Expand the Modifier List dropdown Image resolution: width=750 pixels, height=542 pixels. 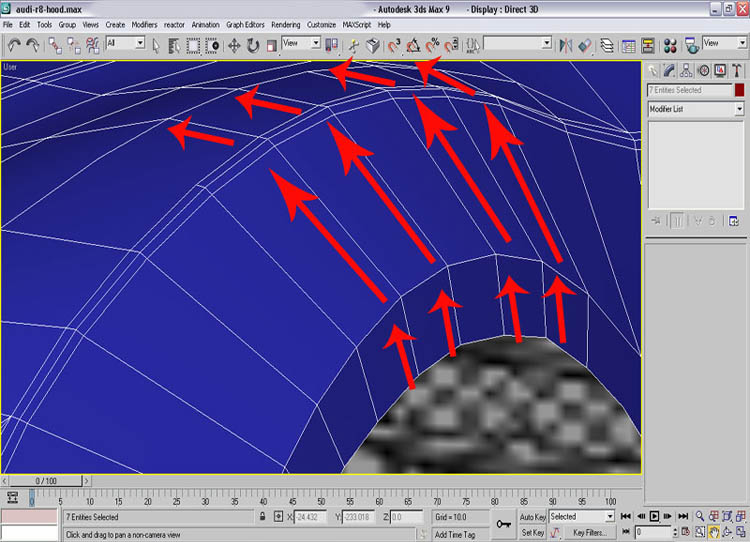point(739,108)
